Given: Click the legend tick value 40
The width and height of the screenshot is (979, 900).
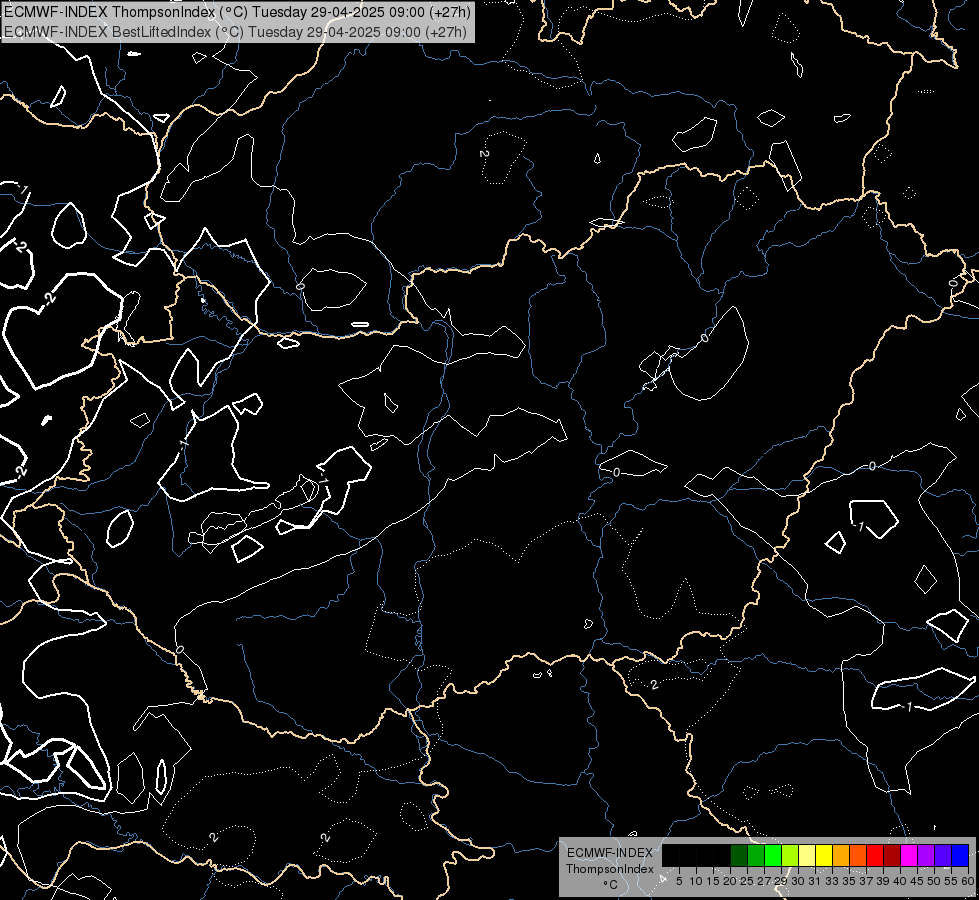Looking at the screenshot, I should coord(900,881).
